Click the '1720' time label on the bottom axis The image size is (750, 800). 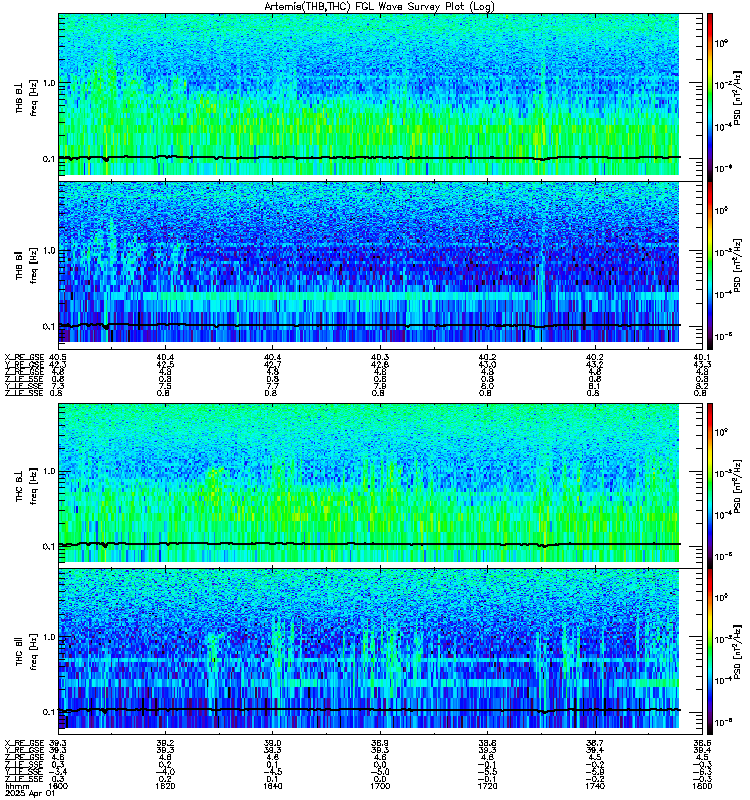[x=488, y=786]
